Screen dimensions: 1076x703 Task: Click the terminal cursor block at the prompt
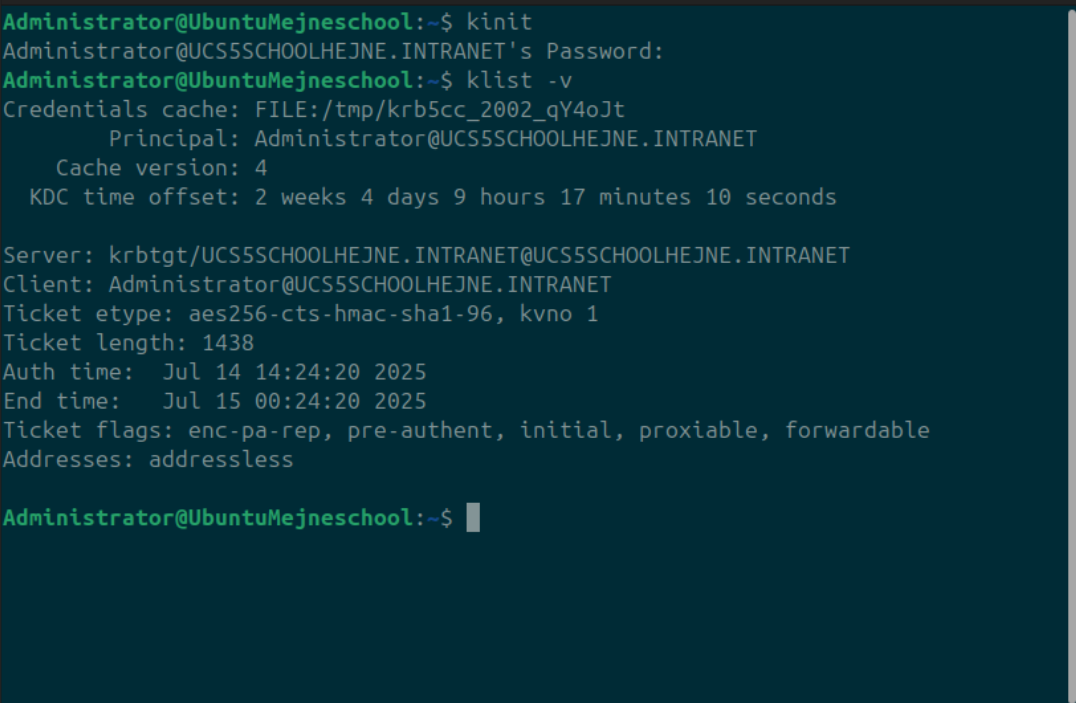click(473, 518)
